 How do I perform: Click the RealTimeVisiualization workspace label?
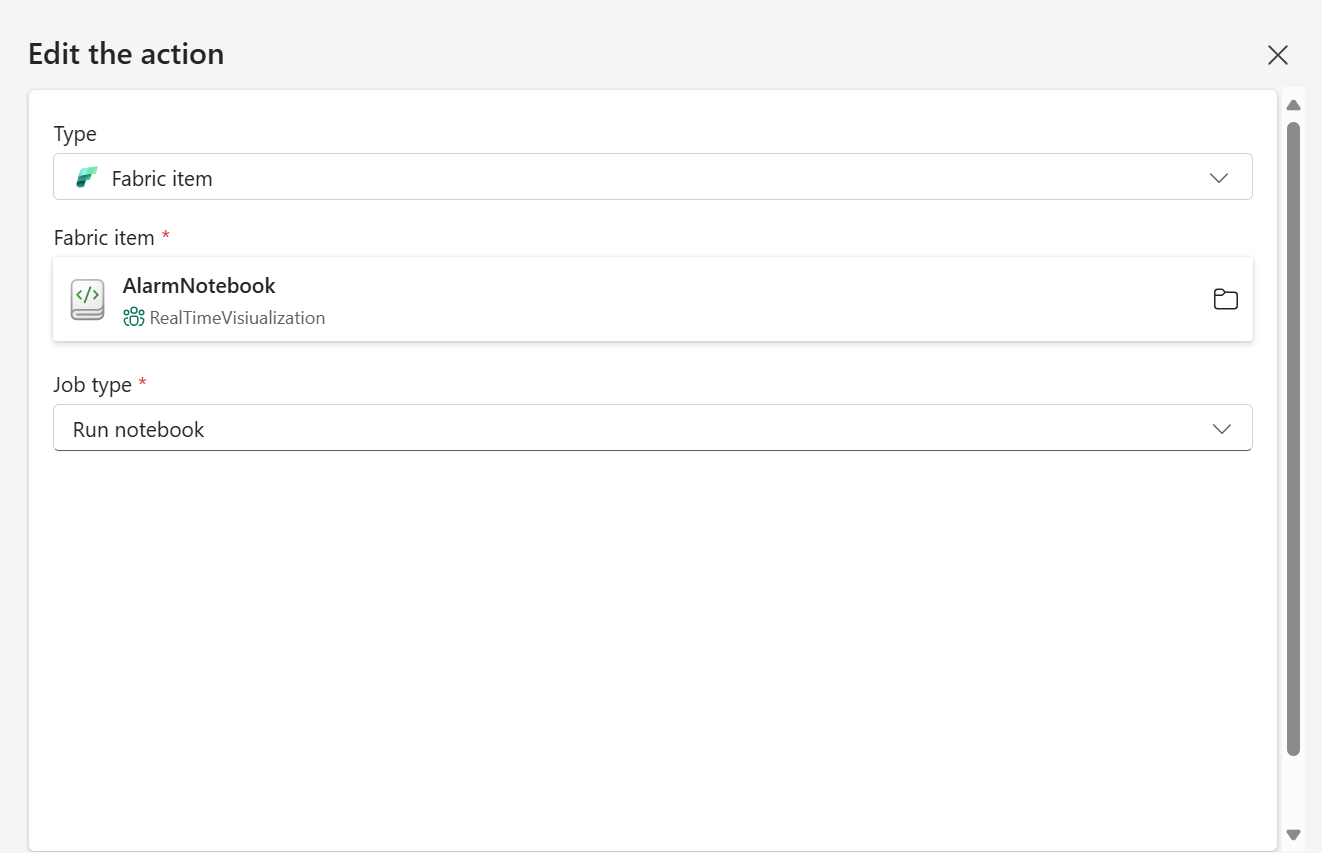237,318
